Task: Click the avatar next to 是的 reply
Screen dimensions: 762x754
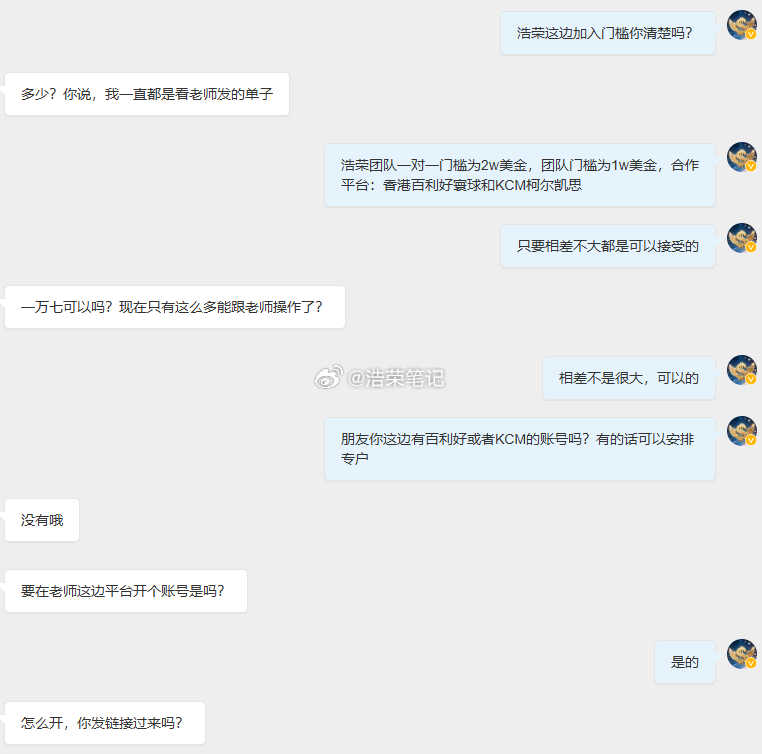Action: 741,654
